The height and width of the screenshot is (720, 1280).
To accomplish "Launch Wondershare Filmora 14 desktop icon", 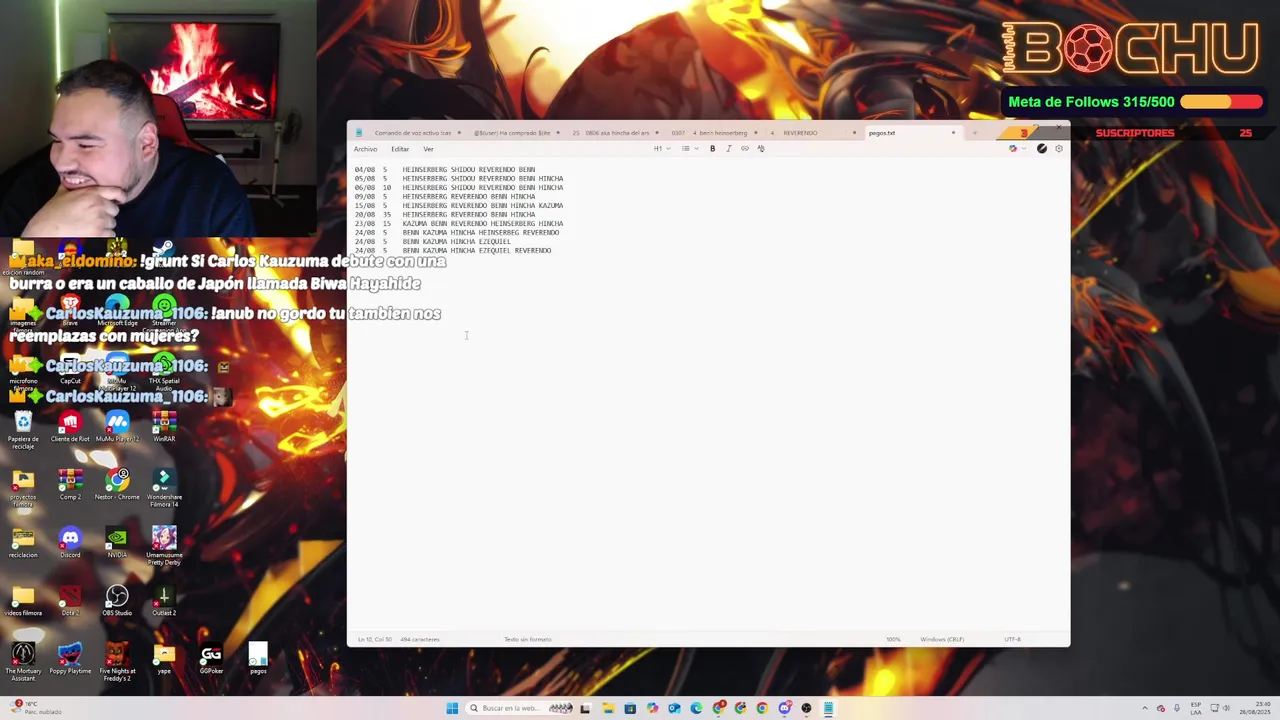I will (x=164, y=488).
